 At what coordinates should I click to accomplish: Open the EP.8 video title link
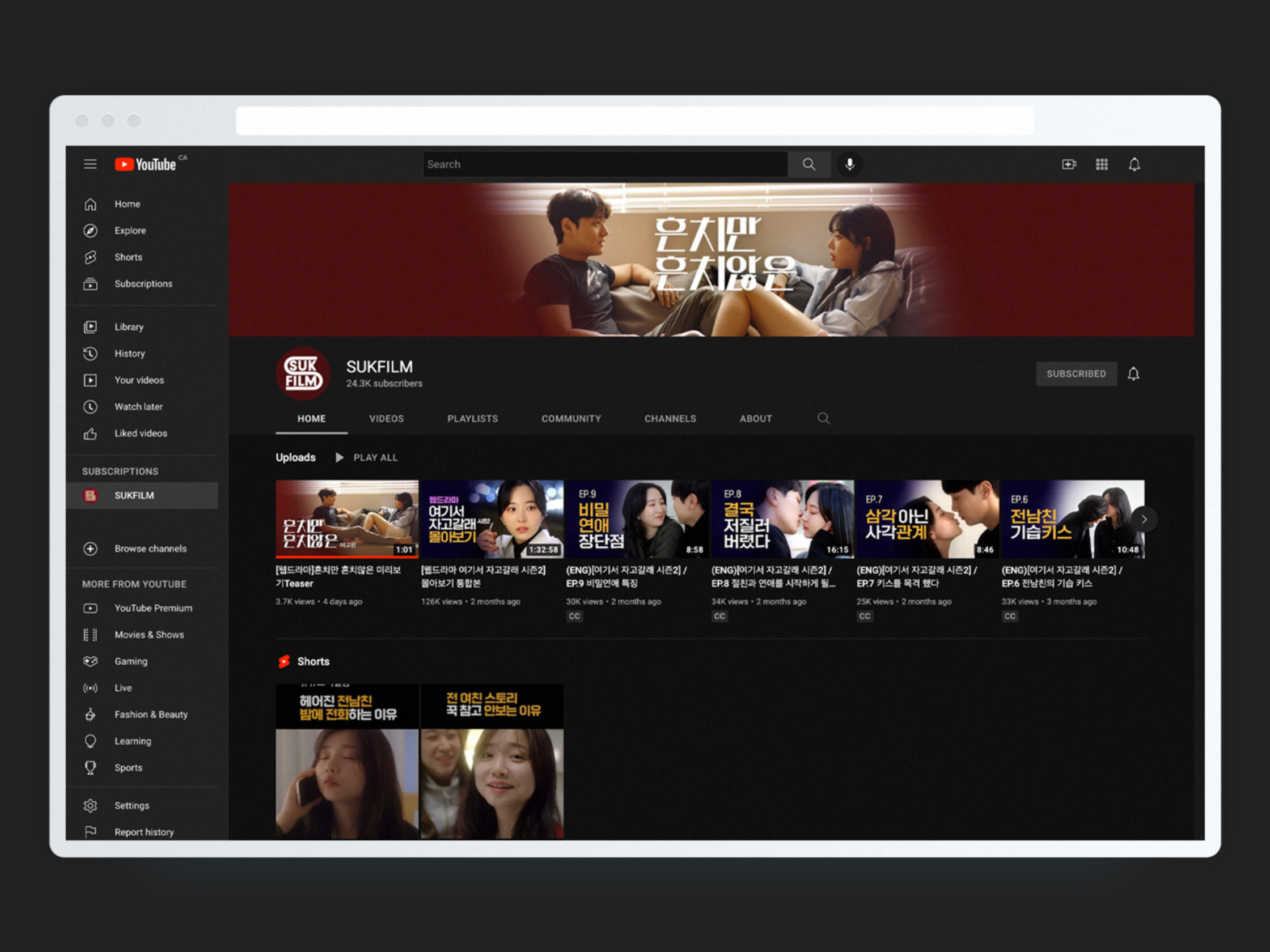point(773,577)
